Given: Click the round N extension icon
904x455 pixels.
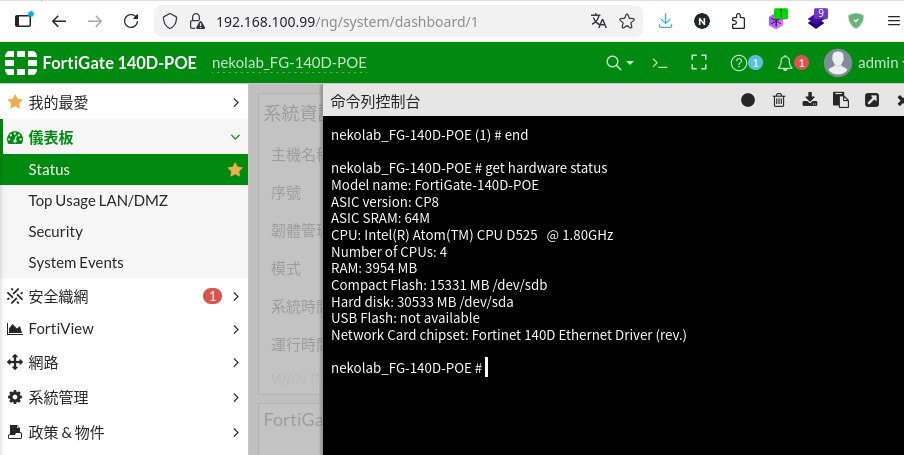Looking at the screenshot, I should [x=702, y=21].
